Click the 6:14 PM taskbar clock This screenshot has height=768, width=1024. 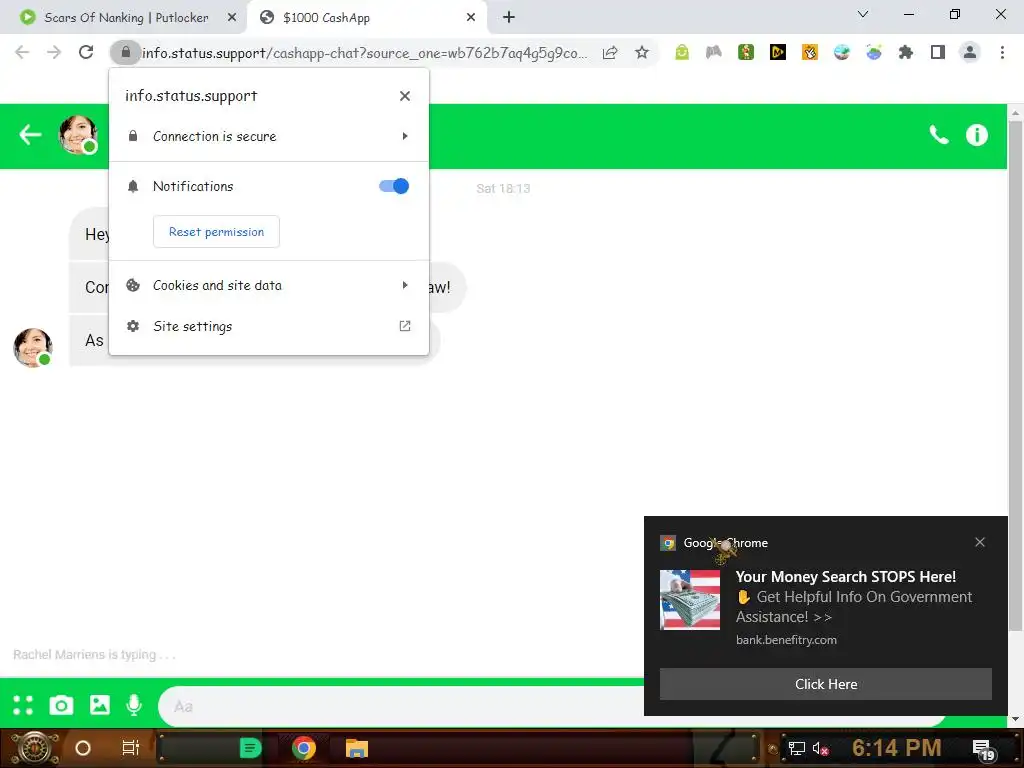coord(896,748)
